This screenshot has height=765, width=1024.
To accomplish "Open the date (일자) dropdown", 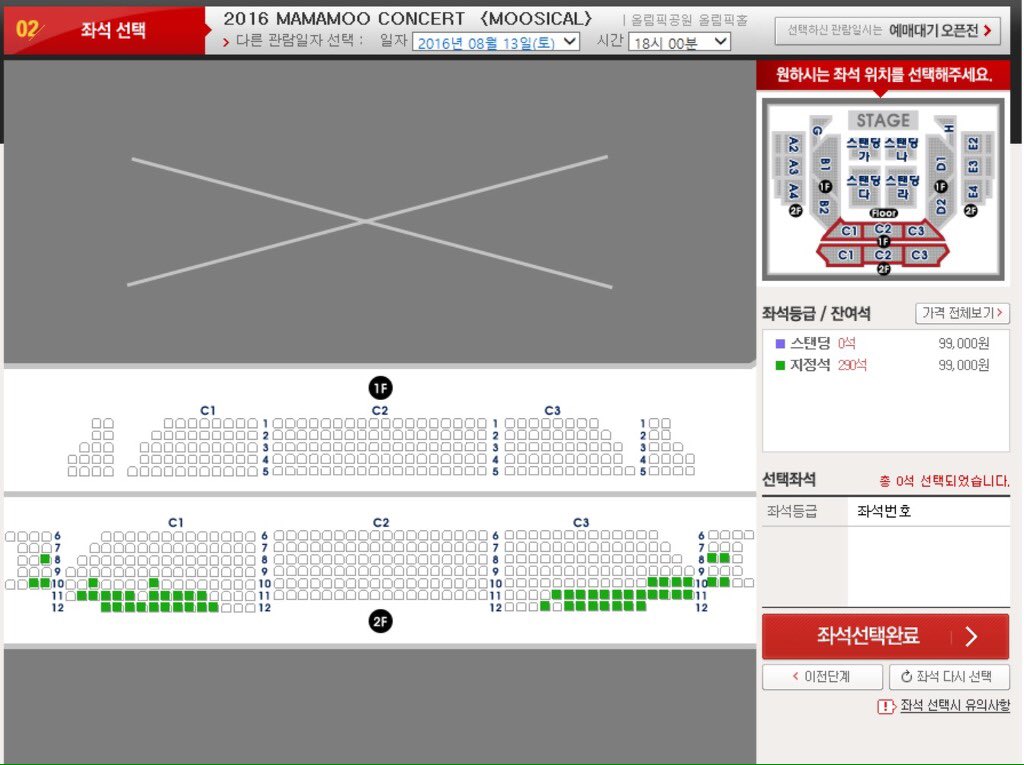I will (x=496, y=42).
